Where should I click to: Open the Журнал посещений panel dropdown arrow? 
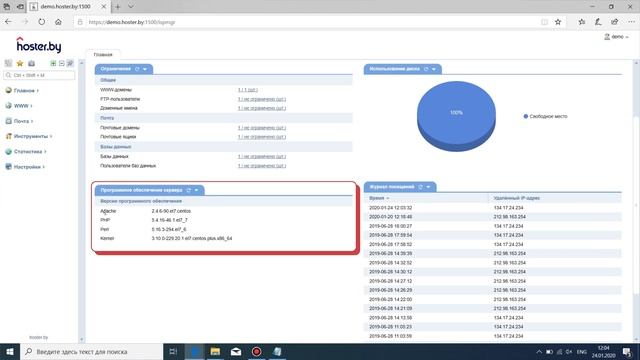[x=428, y=187]
